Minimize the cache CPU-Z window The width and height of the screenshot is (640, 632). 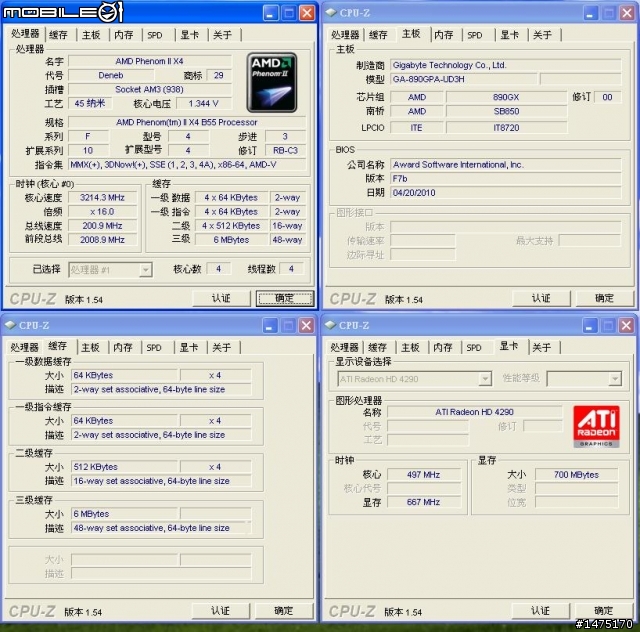pos(269,326)
